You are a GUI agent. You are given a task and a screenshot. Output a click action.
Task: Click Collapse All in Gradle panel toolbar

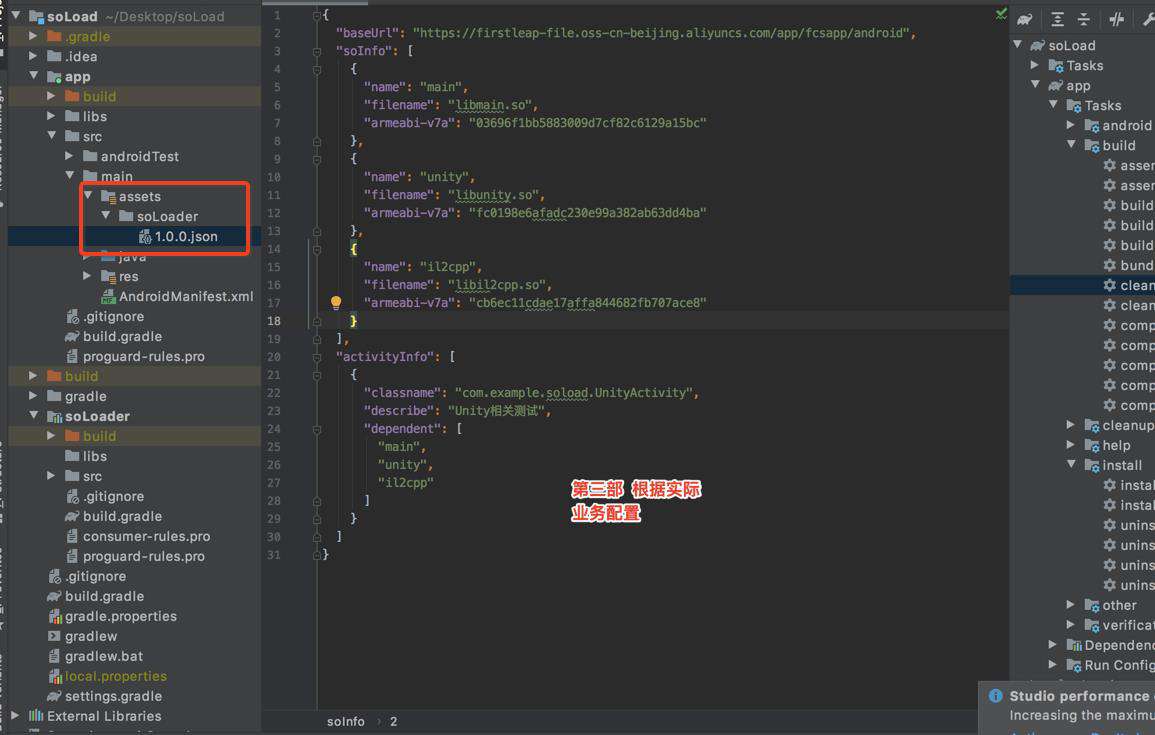pos(1084,20)
